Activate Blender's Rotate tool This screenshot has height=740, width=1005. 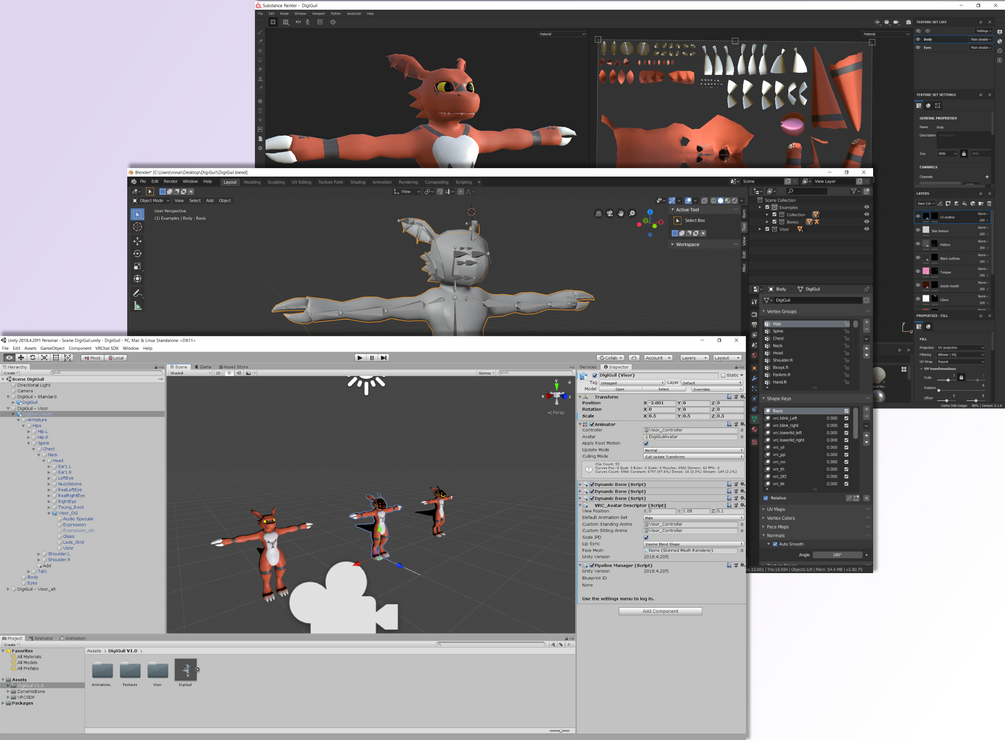tap(137, 254)
